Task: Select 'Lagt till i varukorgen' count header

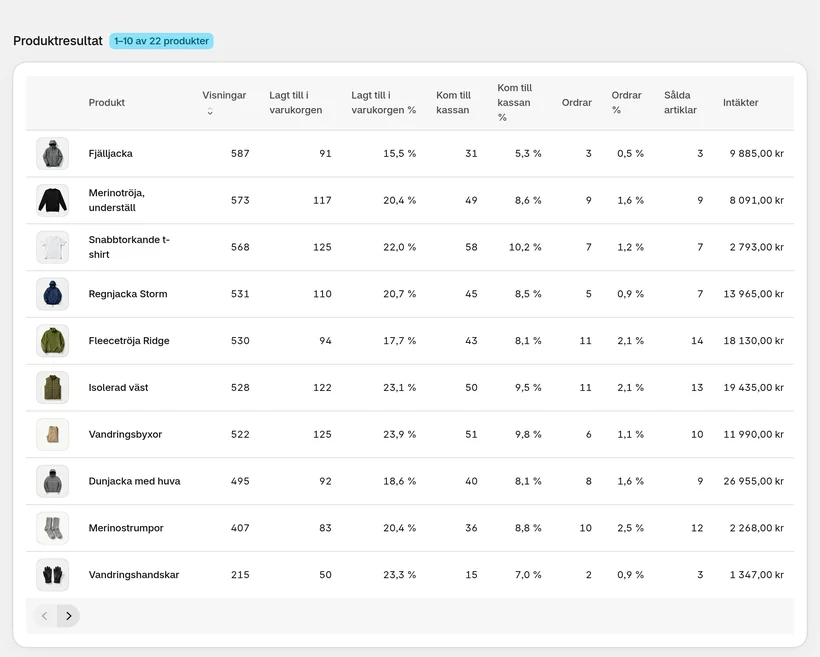Action: pyautogui.click(x=295, y=103)
